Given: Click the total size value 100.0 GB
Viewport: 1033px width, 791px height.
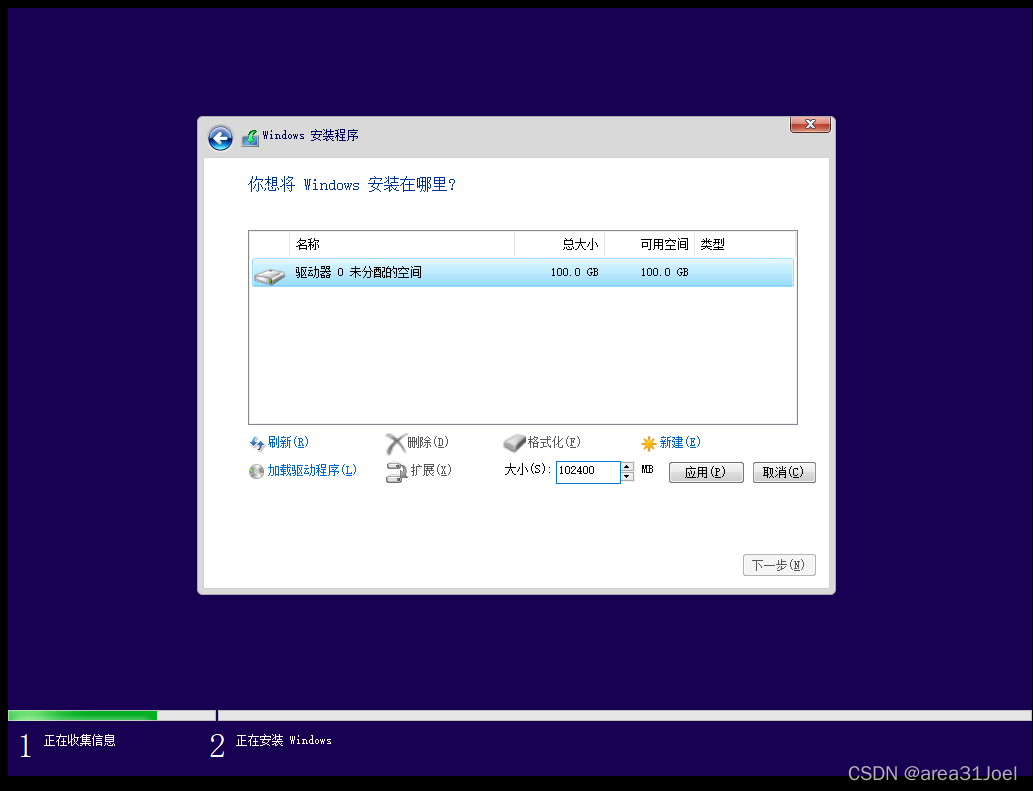Looking at the screenshot, I should coord(574,272).
